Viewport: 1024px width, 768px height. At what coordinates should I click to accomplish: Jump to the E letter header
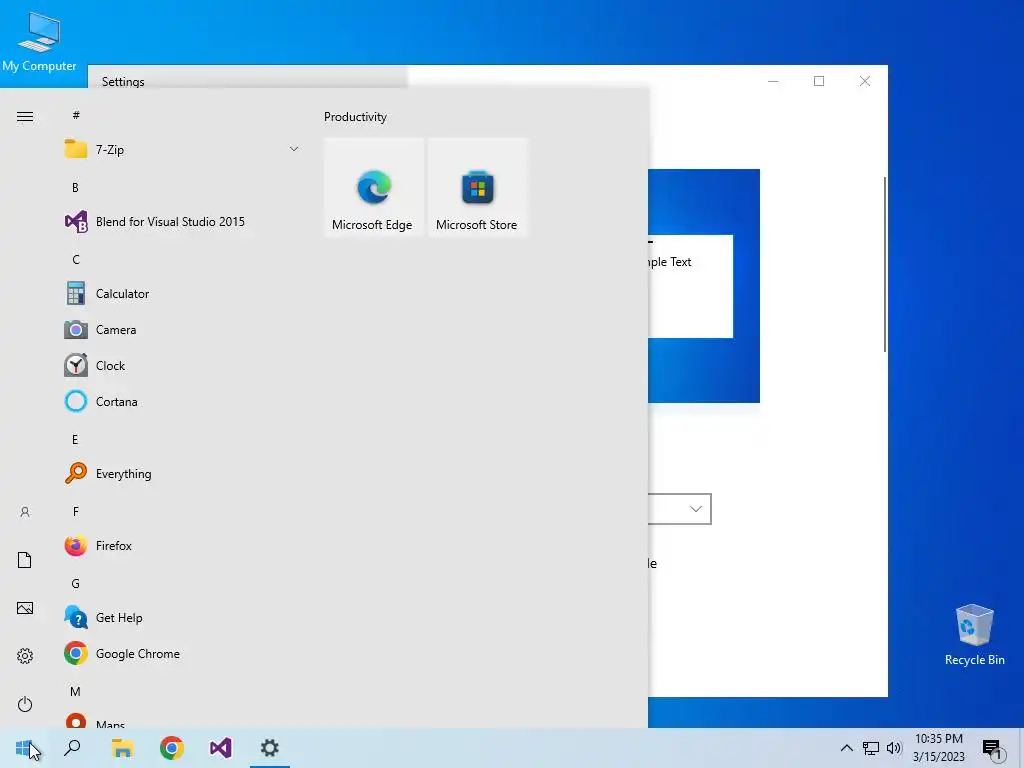(x=76, y=440)
